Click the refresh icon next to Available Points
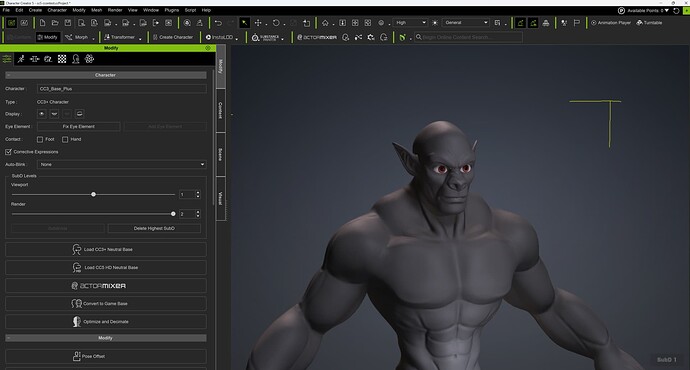The image size is (690, 370). click(676, 11)
